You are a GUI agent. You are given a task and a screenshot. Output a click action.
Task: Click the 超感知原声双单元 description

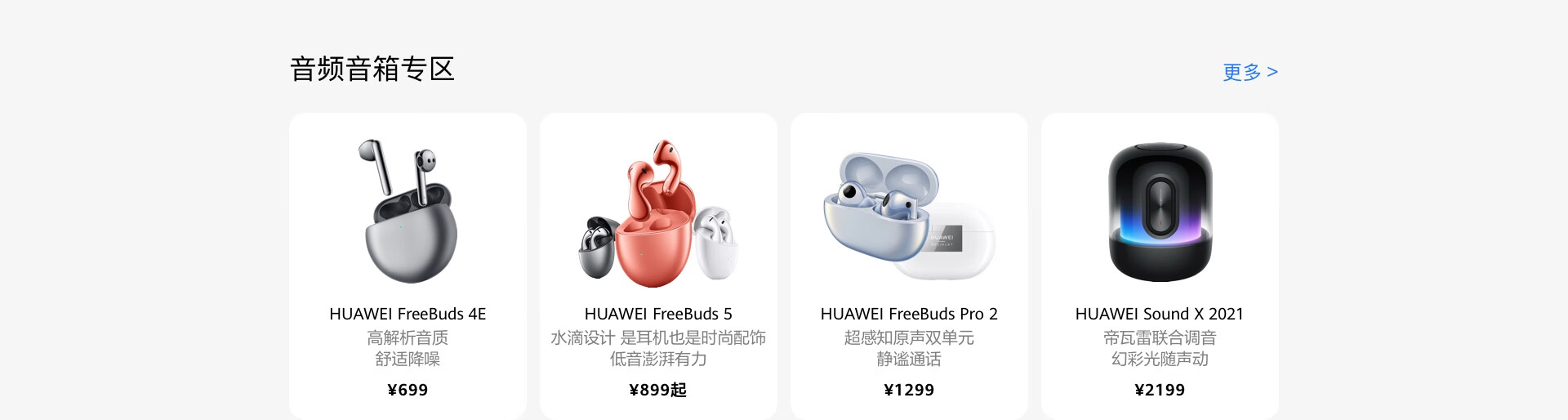click(909, 337)
